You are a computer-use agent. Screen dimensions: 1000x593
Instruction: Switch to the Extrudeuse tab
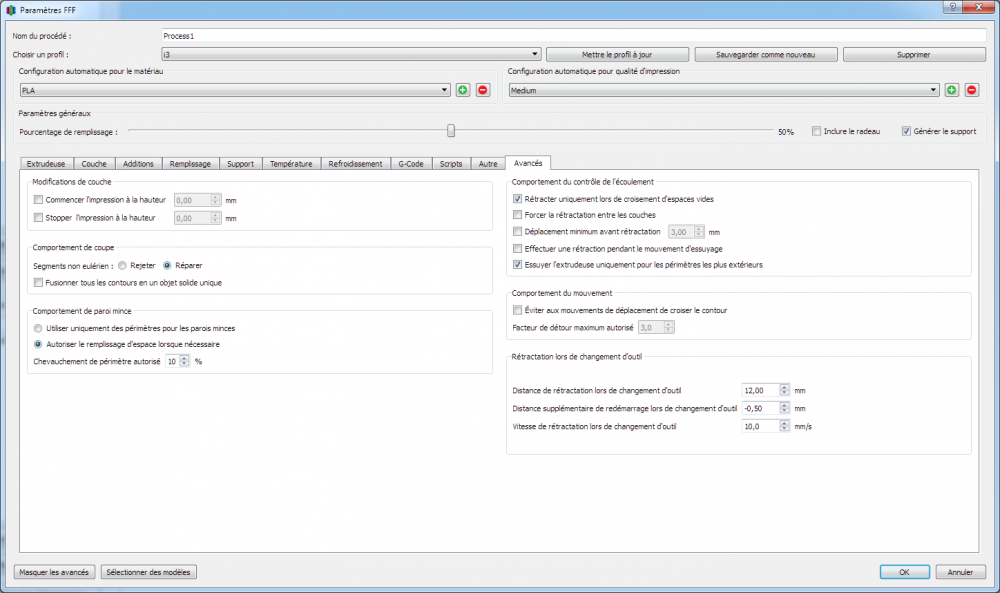(46, 164)
